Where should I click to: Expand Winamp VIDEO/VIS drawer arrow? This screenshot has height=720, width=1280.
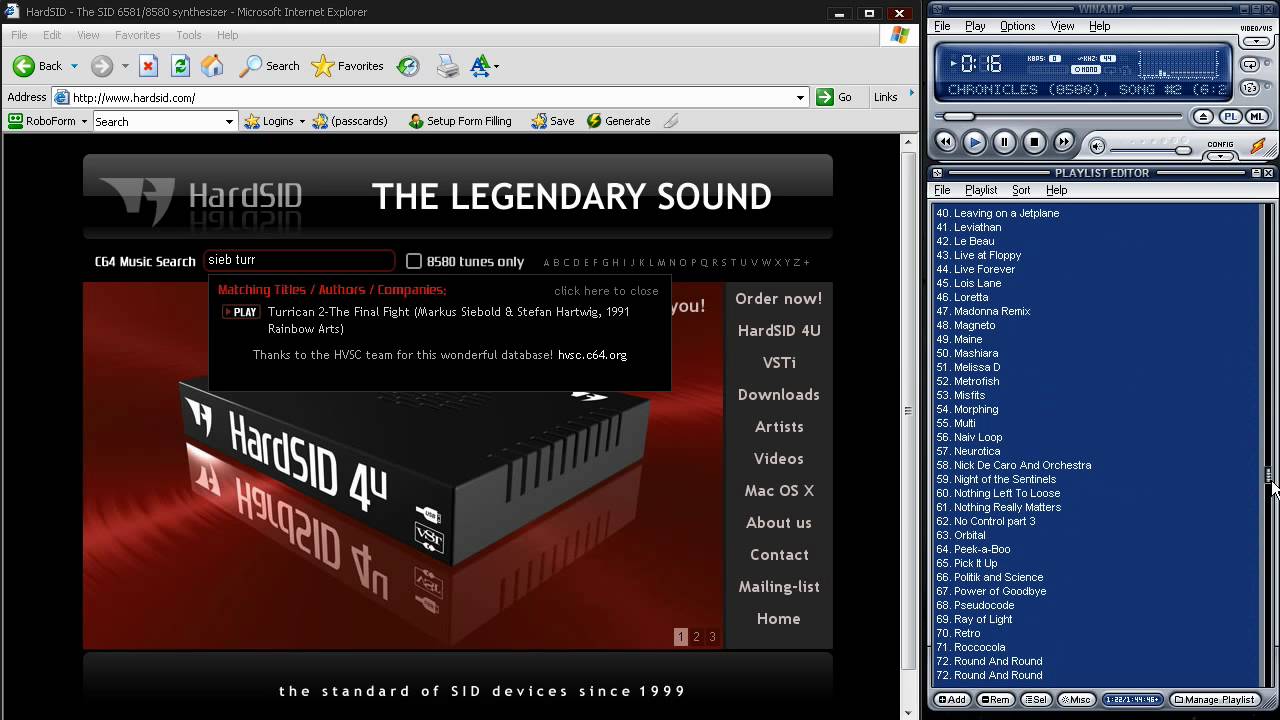1257,43
